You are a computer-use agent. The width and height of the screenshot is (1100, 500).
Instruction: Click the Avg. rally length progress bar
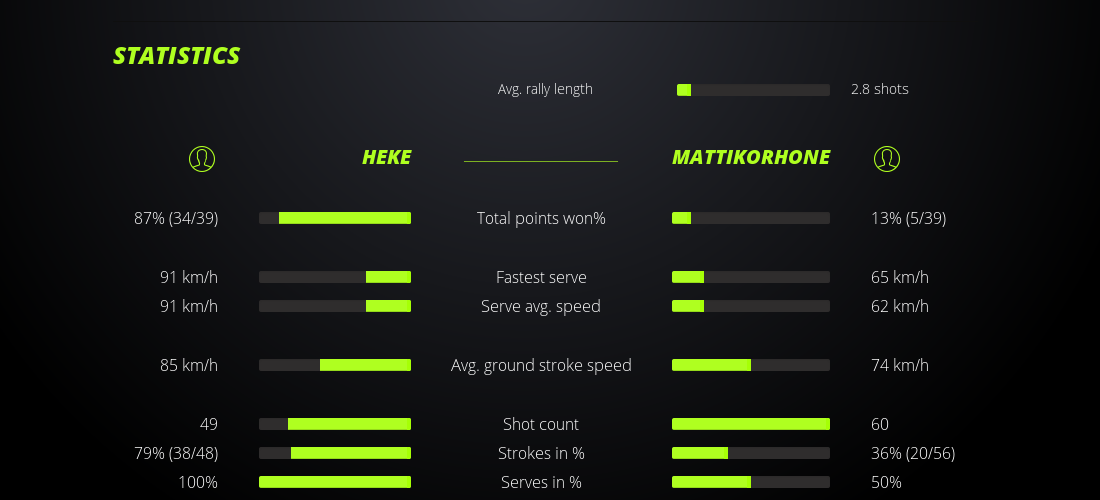(753, 90)
